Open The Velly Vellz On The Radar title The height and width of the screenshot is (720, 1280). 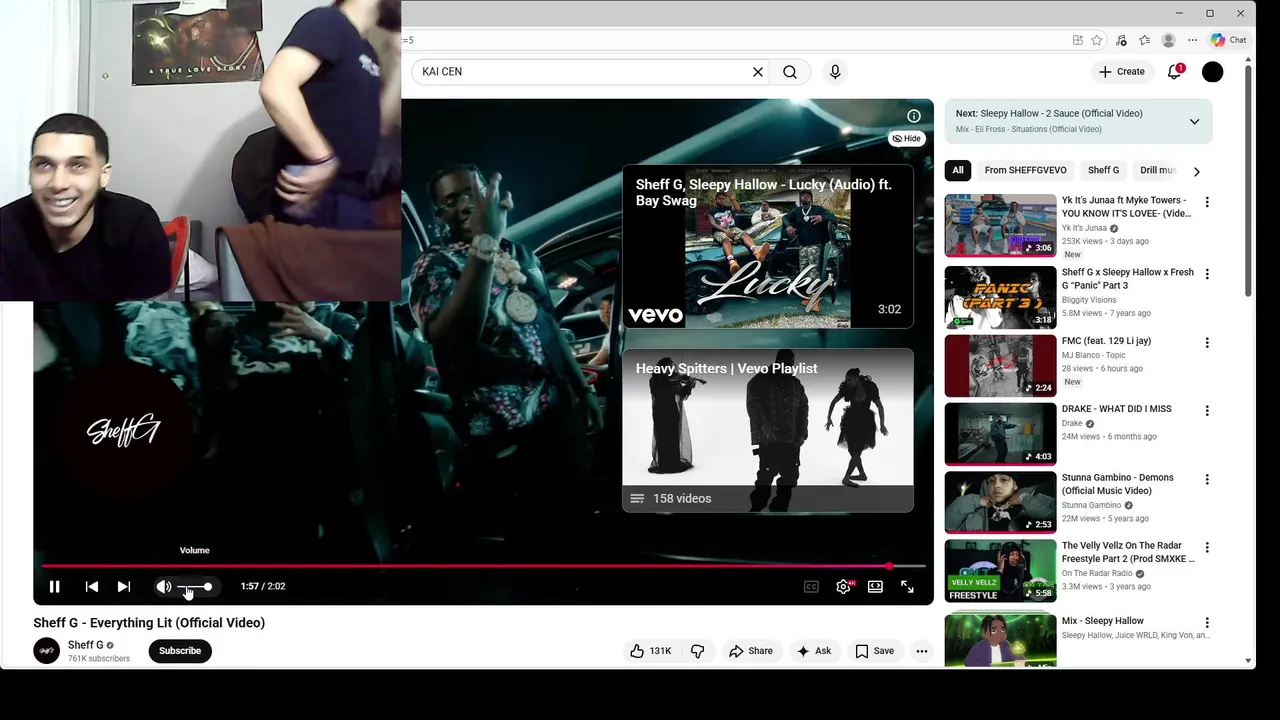coord(1128,552)
